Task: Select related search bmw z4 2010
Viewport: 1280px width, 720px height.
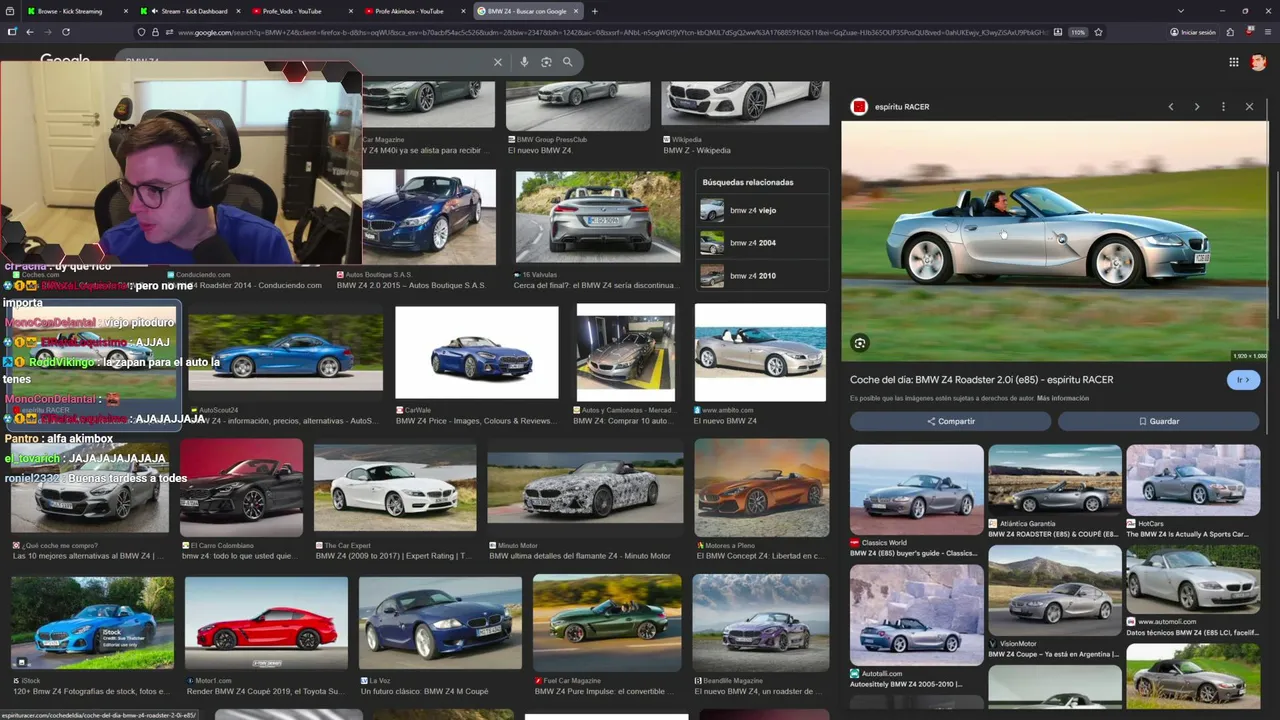Action: (762, 275)
